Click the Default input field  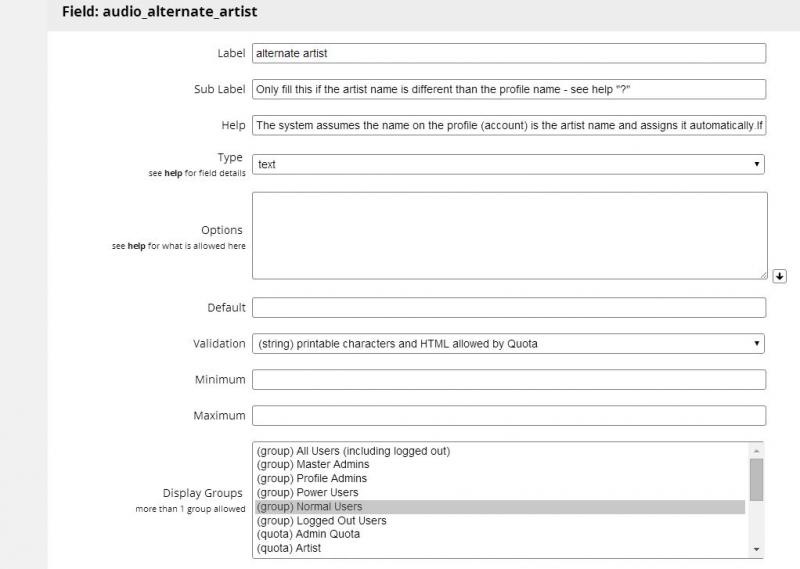tap(508, 307)
